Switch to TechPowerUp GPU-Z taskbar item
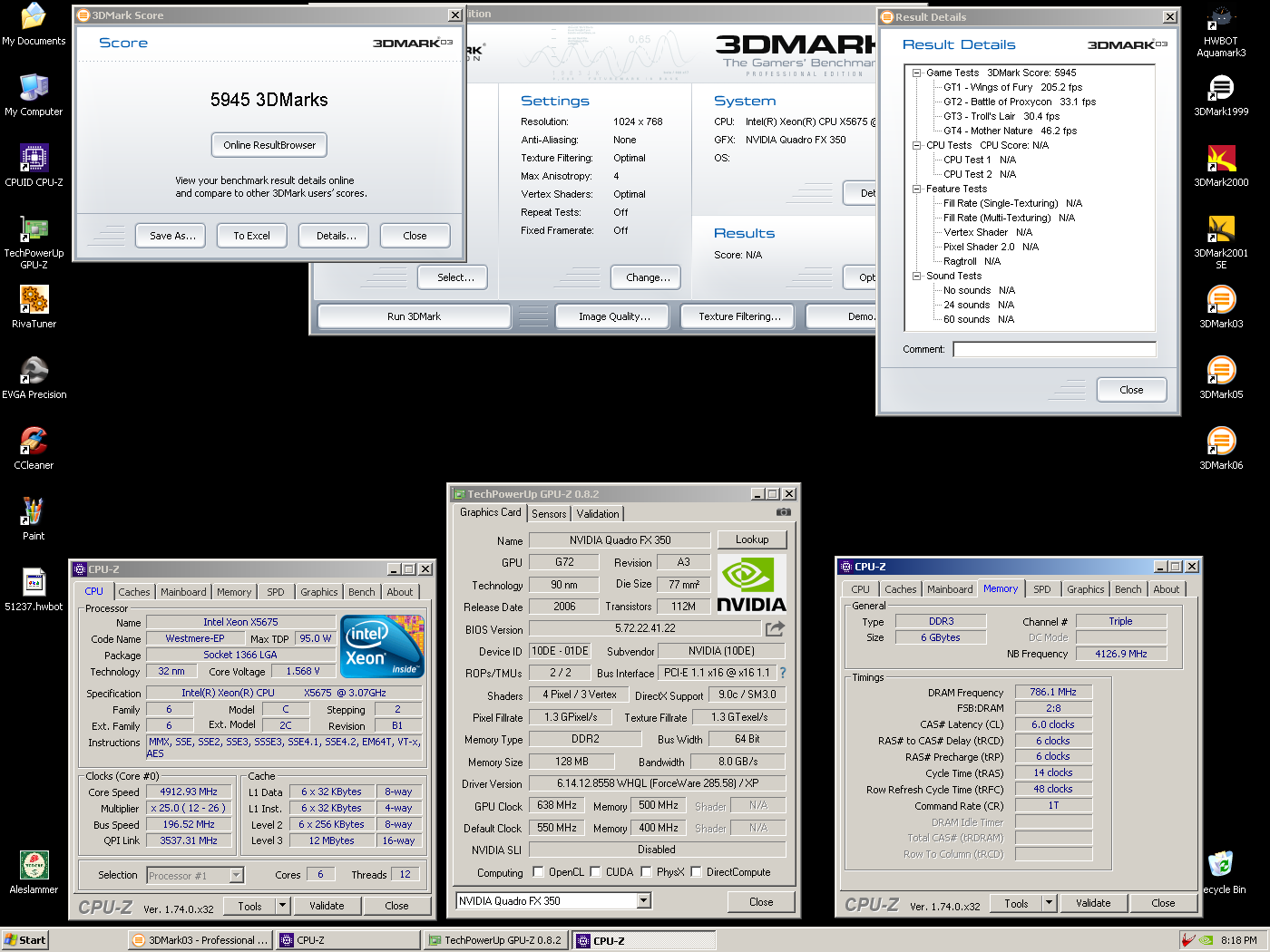This screenshot has width=1270, height=952. [x=496, y=940]
